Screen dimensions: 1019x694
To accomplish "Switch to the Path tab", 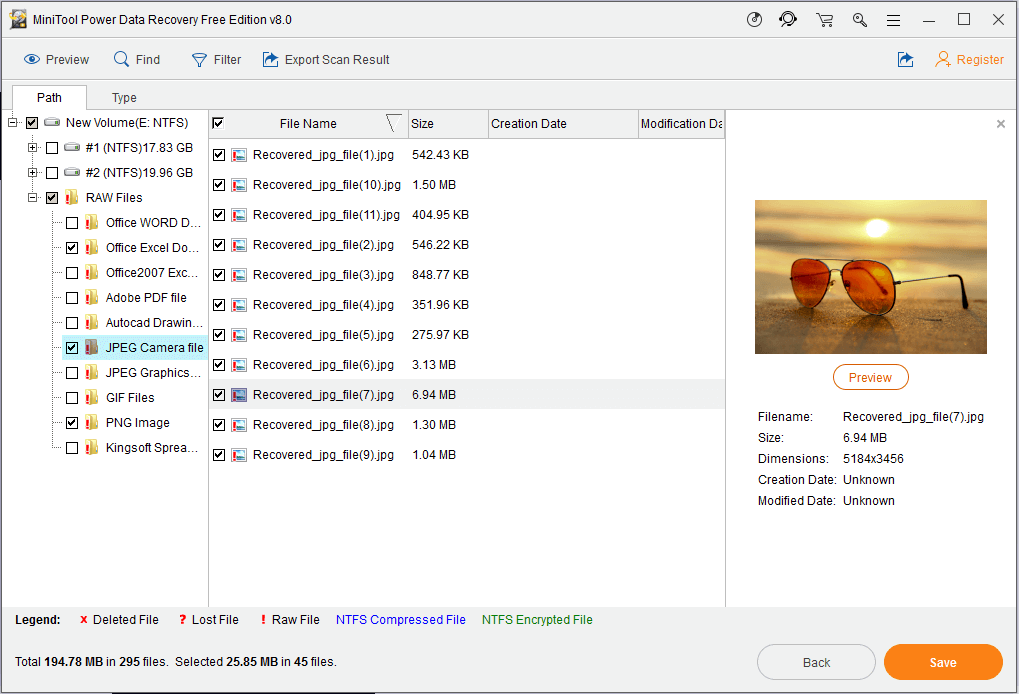I will pos(49,97).
